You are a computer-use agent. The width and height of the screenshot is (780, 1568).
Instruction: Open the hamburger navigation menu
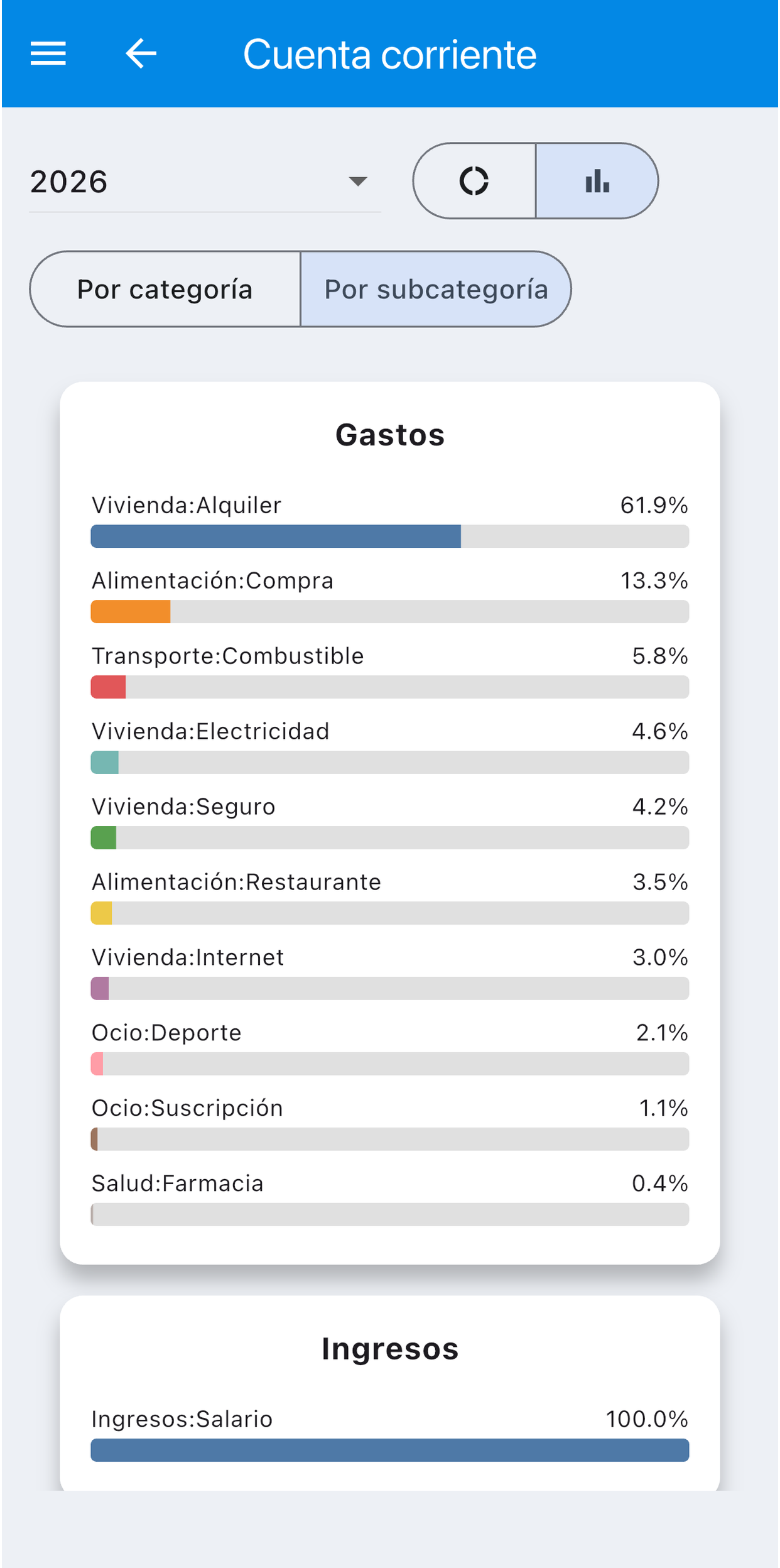click(48, 53)
